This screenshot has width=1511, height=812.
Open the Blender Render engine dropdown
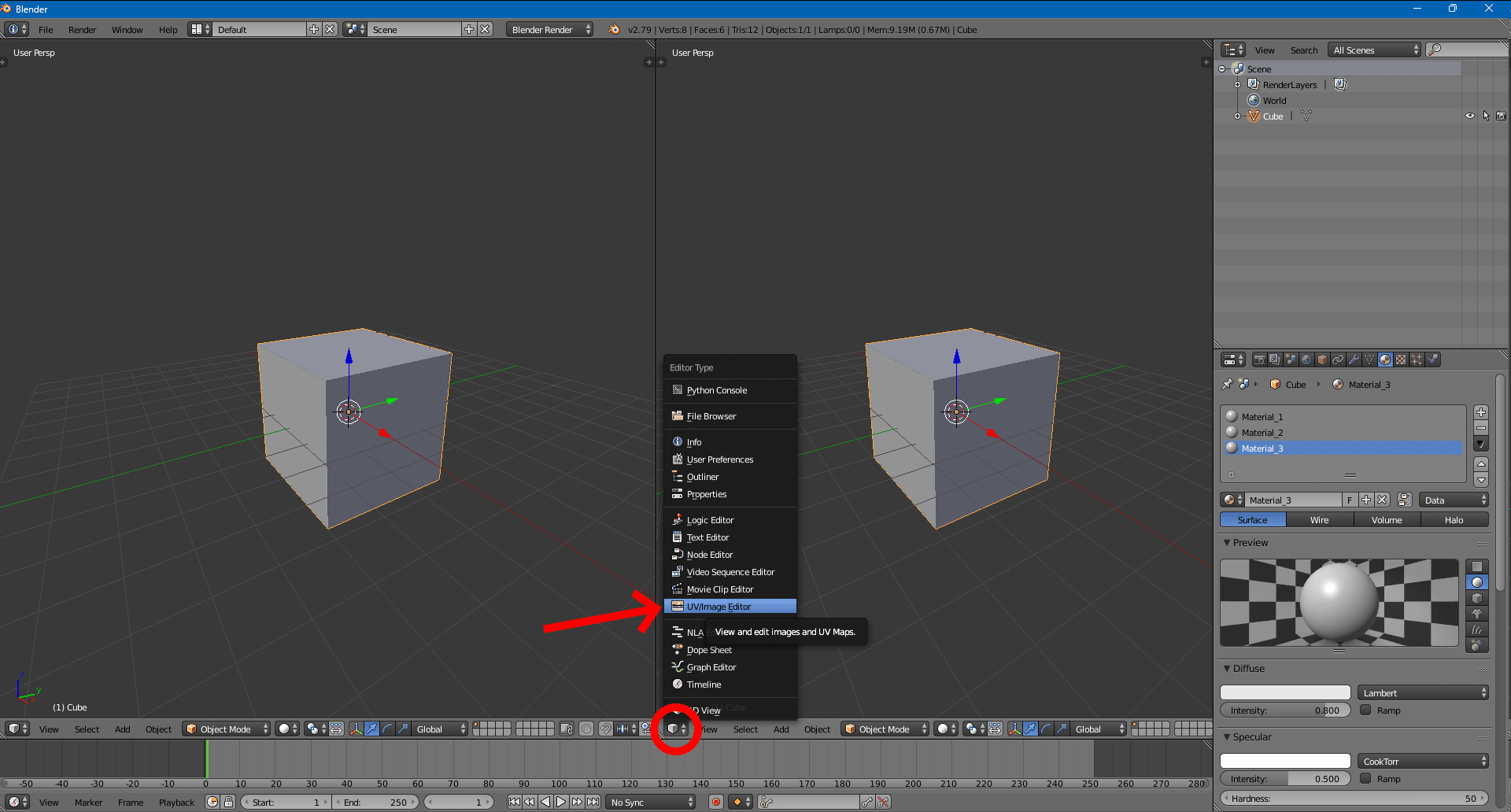pyautogui.click(x=550, y=29)
